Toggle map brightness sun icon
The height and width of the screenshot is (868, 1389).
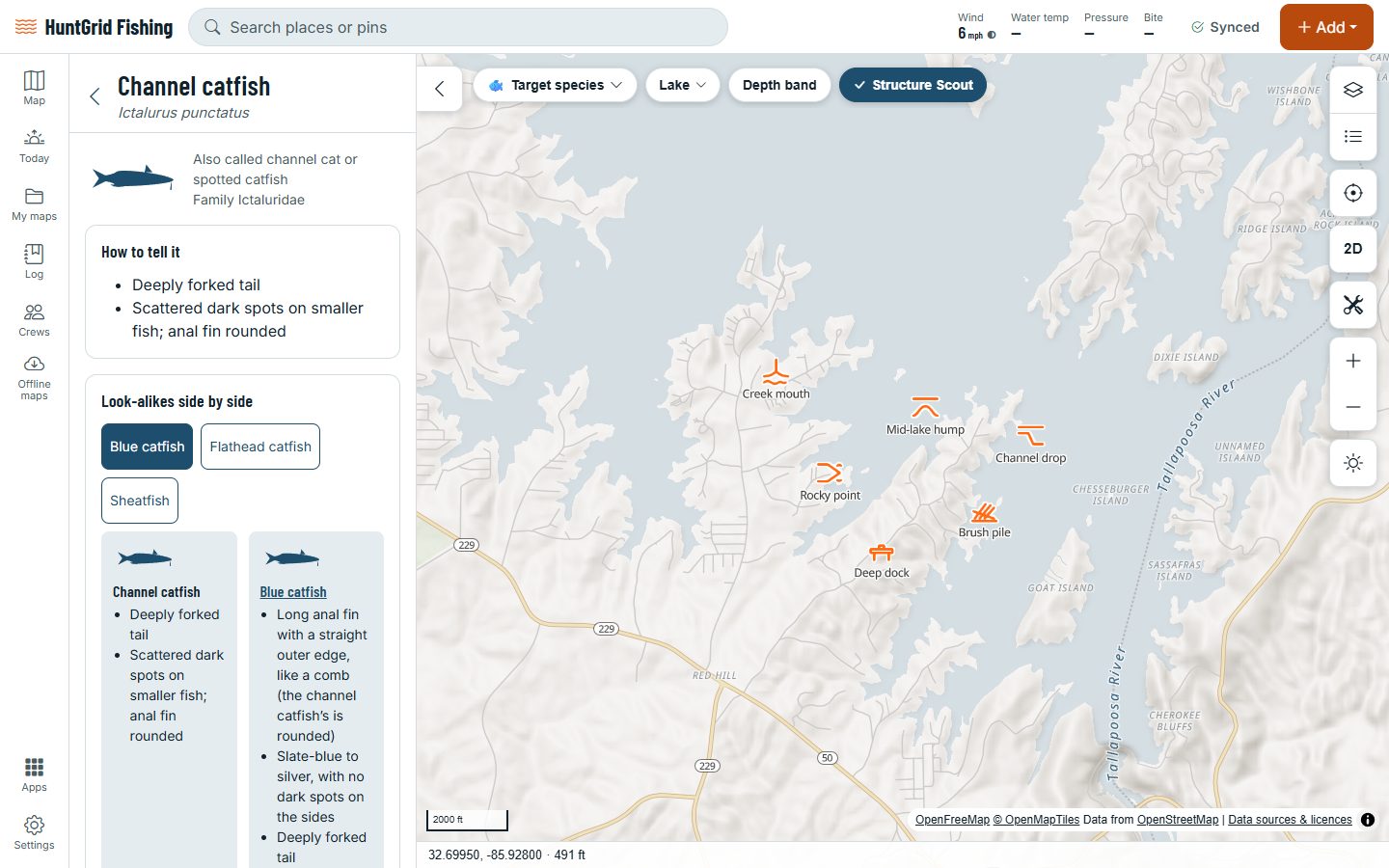point(1353,463)
